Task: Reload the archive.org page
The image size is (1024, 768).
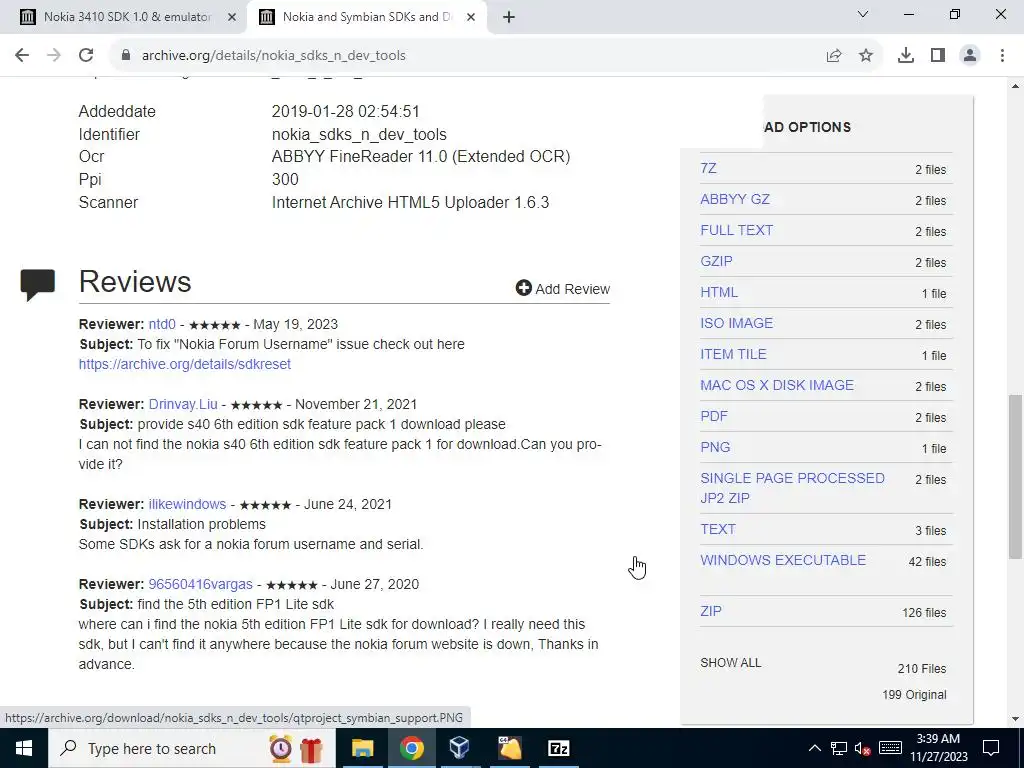Action: pos(86,56)
